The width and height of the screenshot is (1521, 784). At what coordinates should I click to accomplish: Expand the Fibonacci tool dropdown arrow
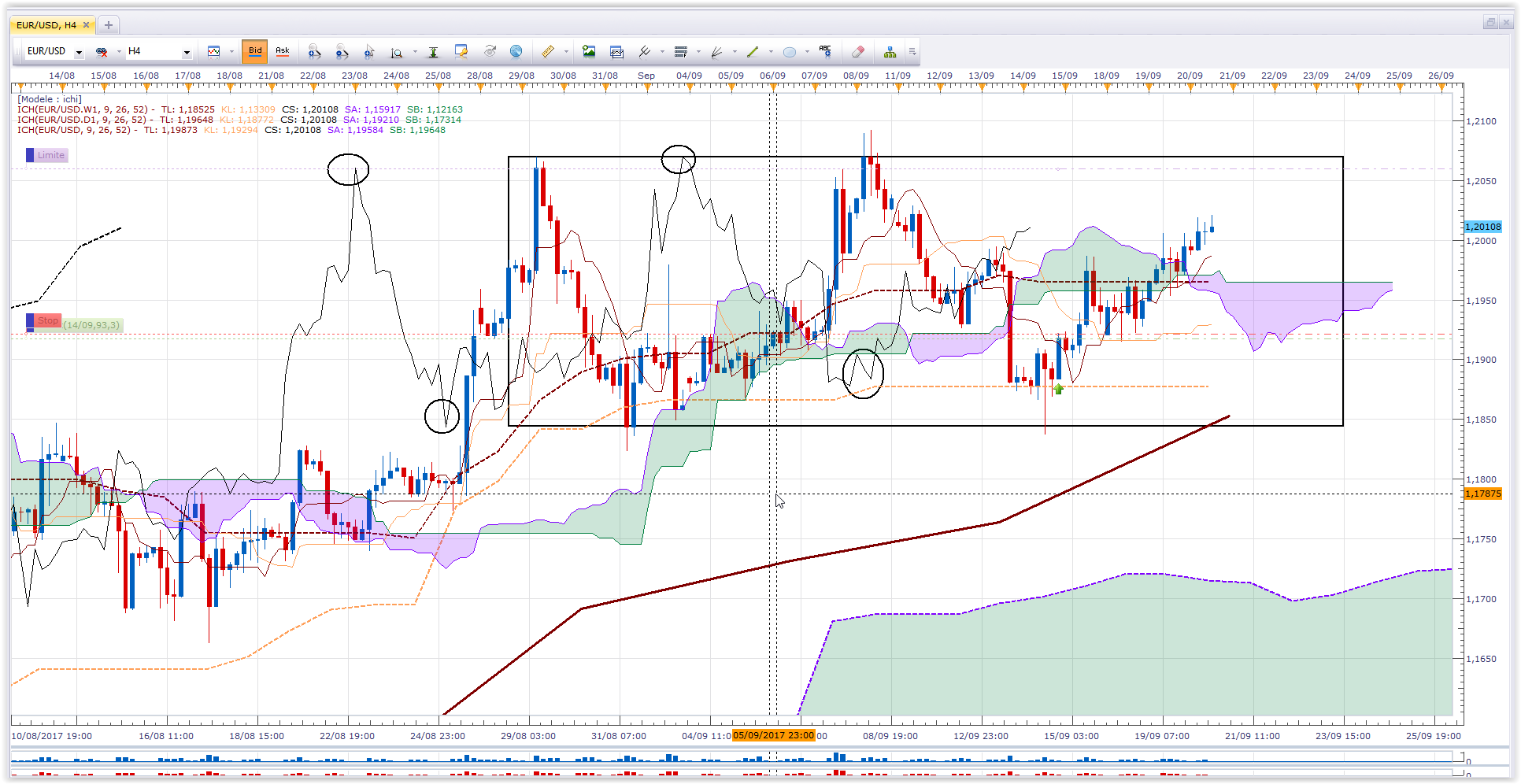pyautogui.click(x=698, y=52)
